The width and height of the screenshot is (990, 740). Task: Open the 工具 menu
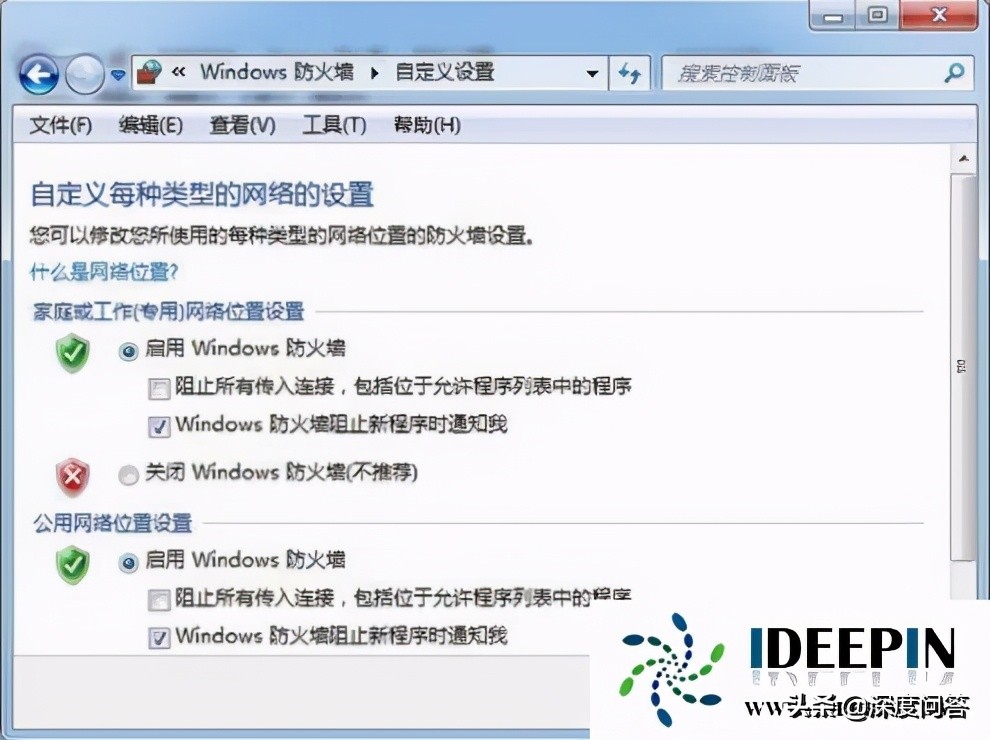(x=333, y=125)
